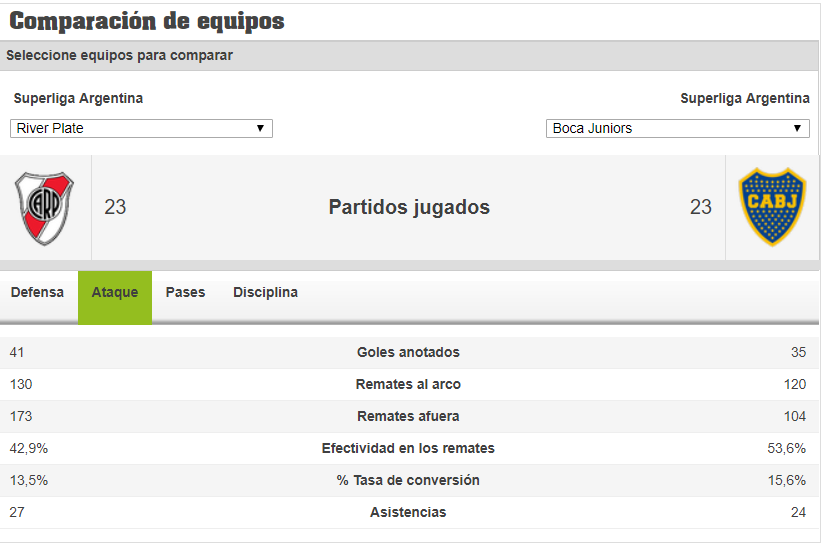Click River's 13,5% conversion rate
Image resolution: width=825 pixels, height=543 pixels.
tap(29, 481)
